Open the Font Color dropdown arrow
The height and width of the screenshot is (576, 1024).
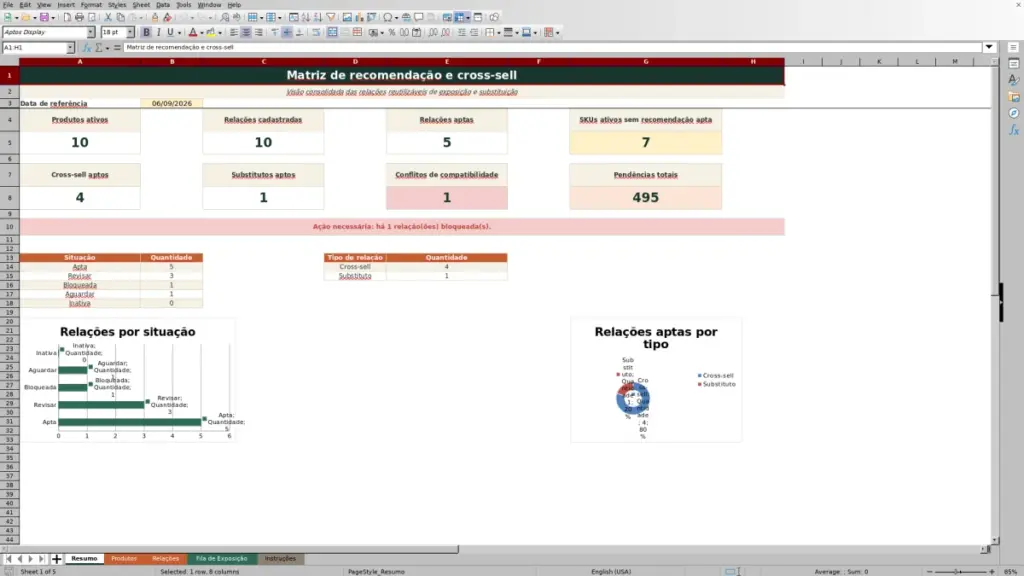point(201,33)
